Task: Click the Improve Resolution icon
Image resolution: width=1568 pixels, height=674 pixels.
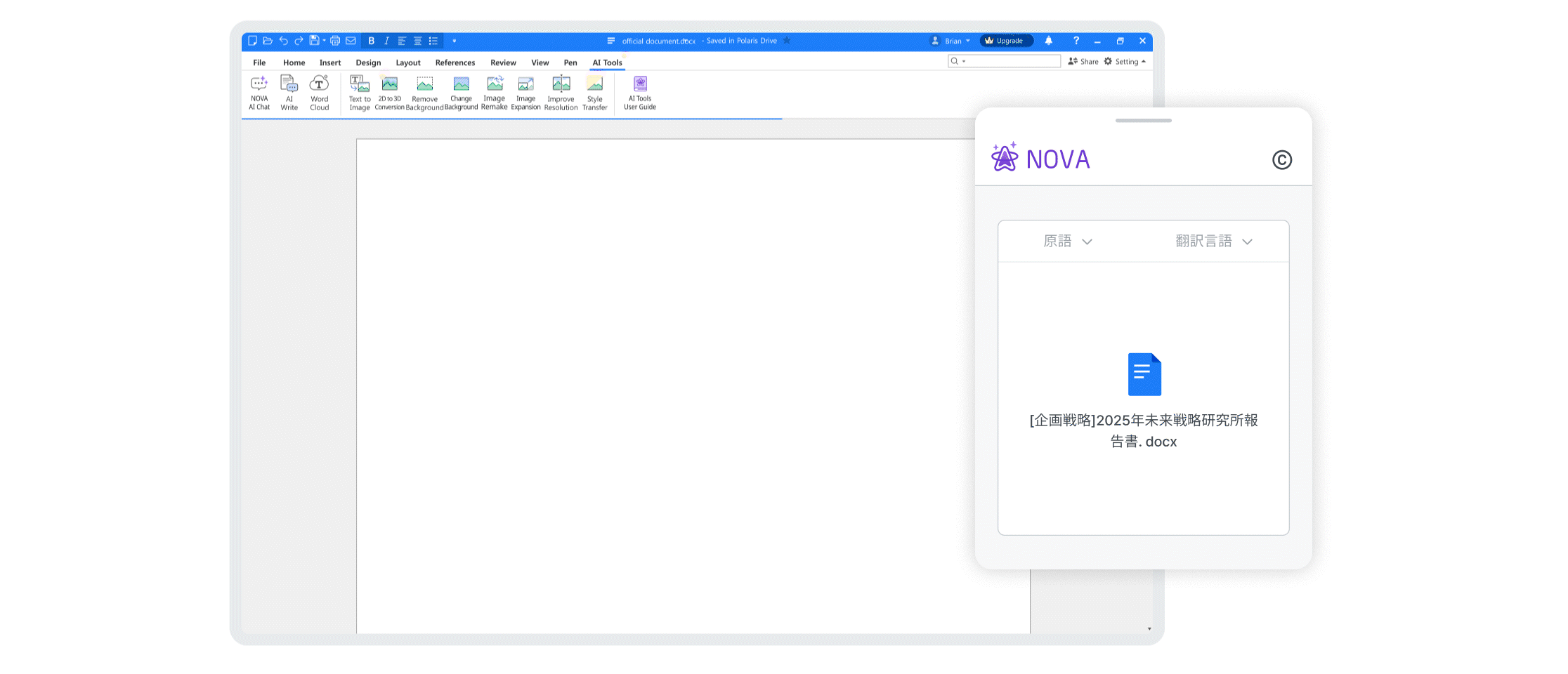Action: (x=561, y=93)
